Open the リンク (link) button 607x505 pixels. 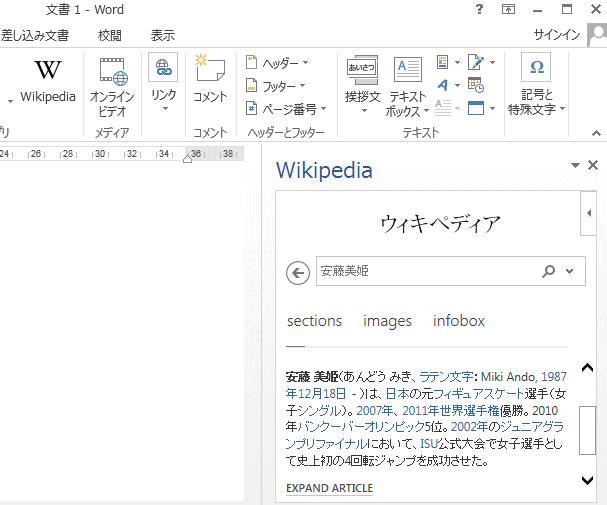click(163, 84)
